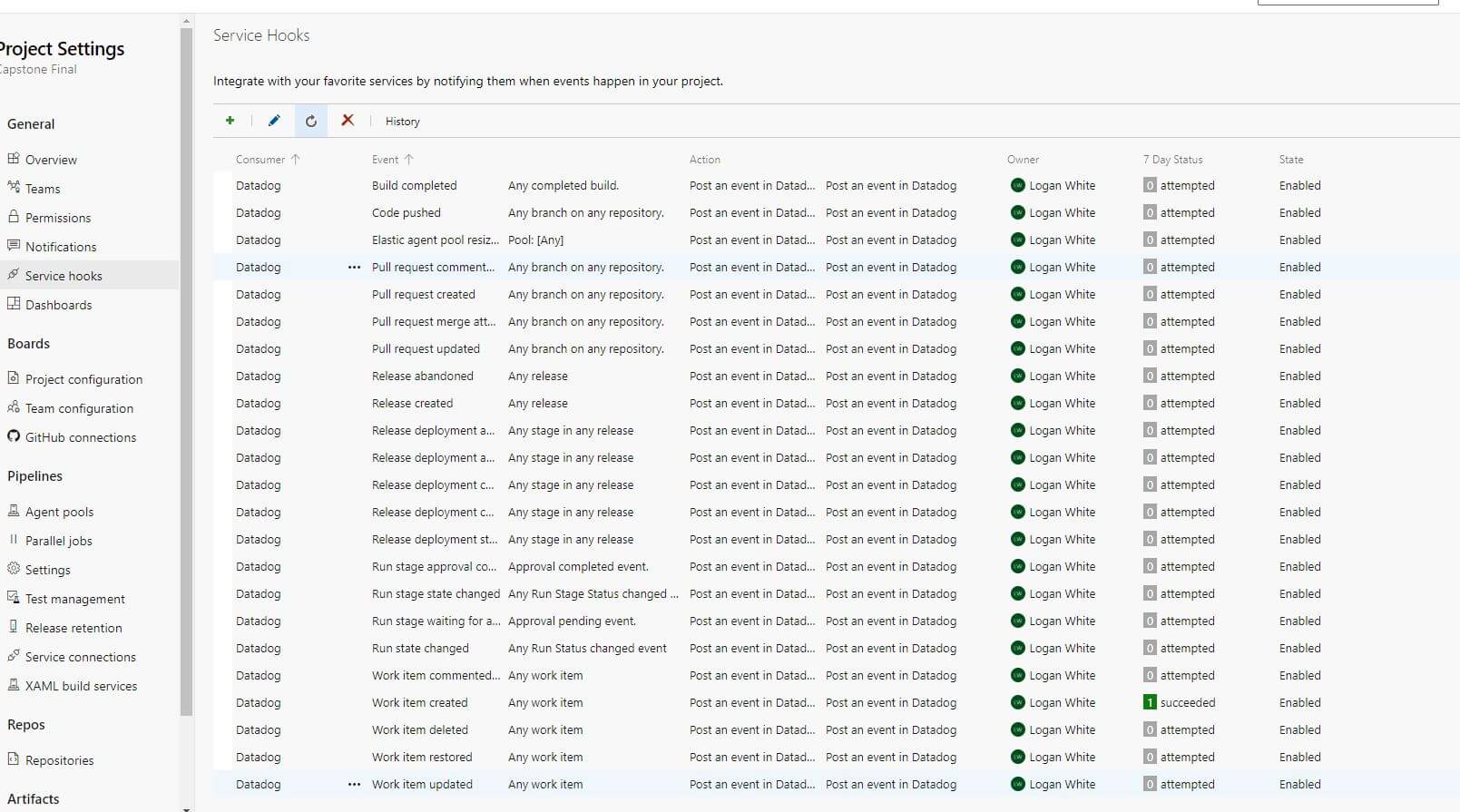Viewport: 1460px width, 812px height.
Task: Click the GitHub connections octocat icon
Action: click(14, 436)
